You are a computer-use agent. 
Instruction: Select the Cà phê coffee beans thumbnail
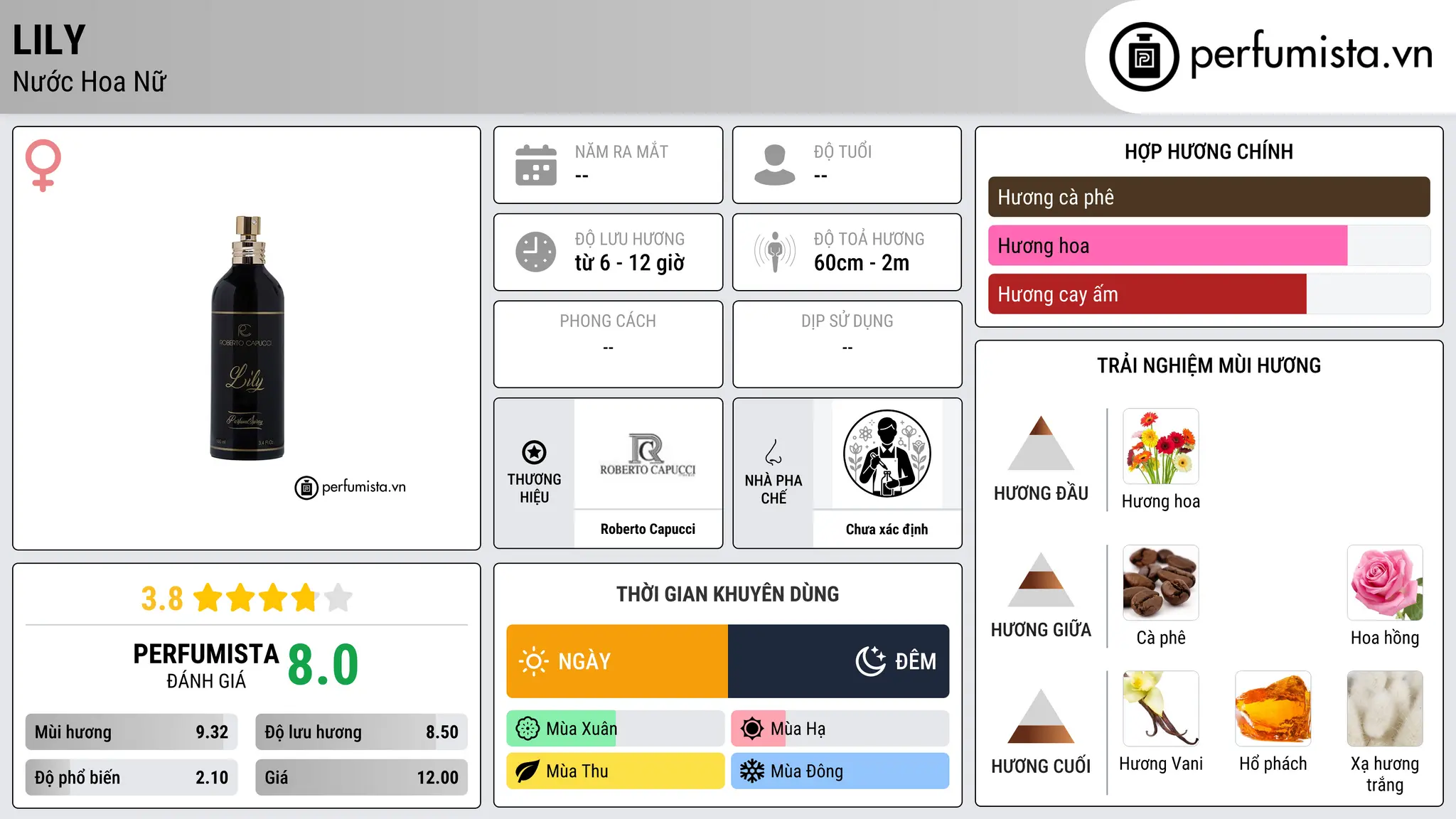[1160, 583]
